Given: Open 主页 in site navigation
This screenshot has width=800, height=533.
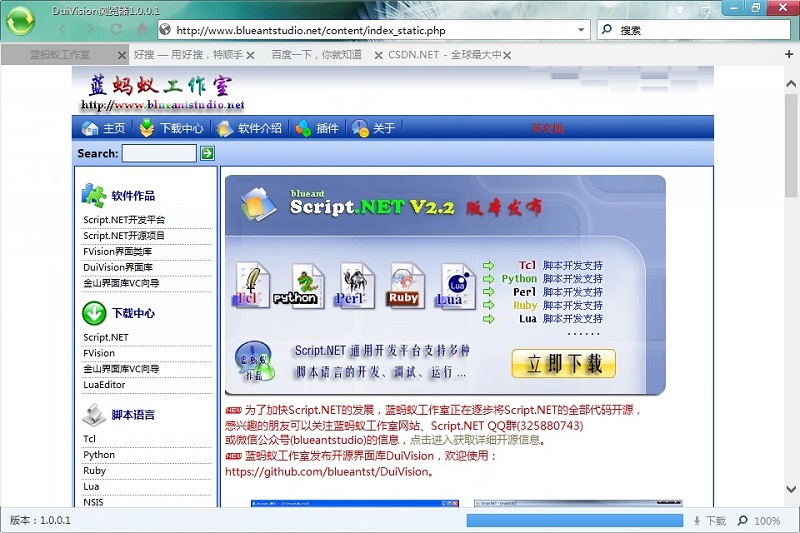Looking at the screenshot, I should click(x=104, y=128).
